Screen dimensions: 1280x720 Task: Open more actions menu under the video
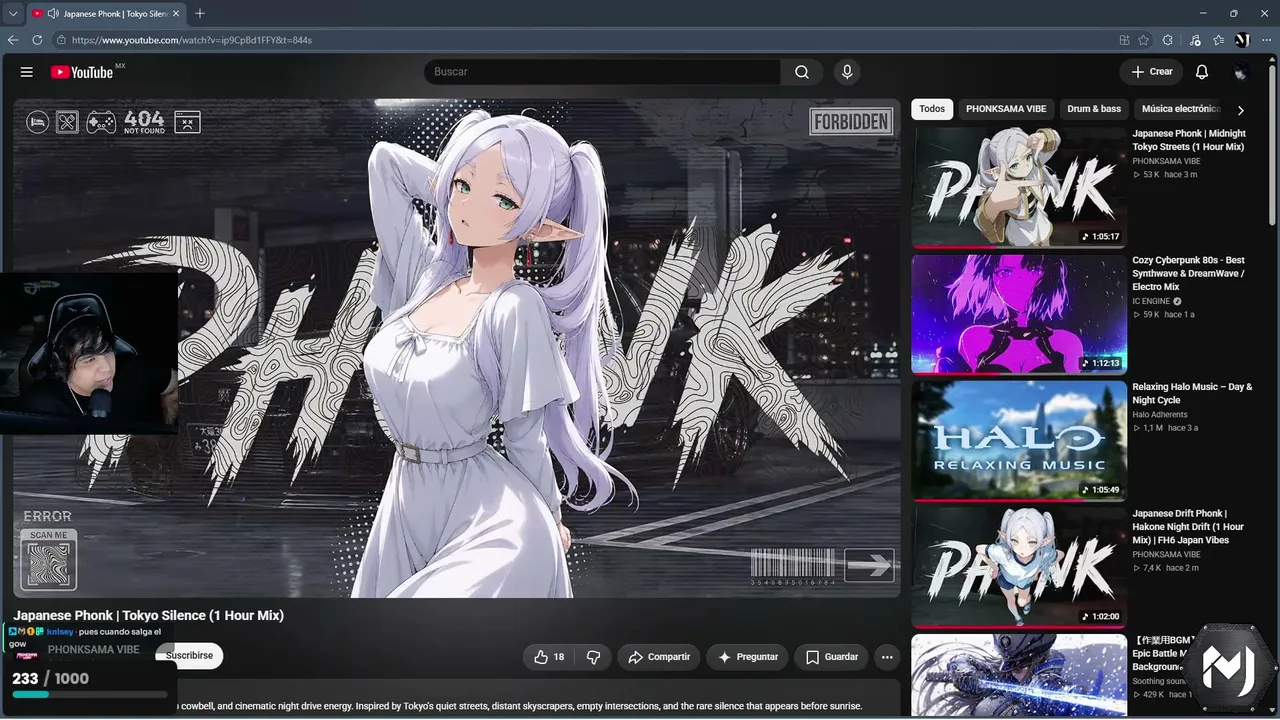coord(887,657)
